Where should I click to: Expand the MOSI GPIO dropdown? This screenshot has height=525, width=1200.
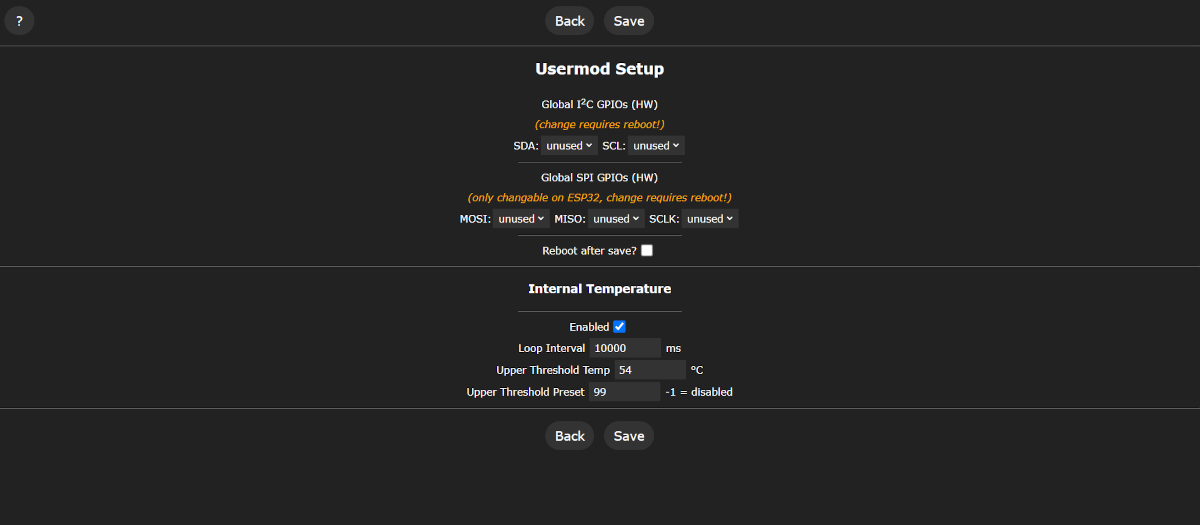pos(521,219)
